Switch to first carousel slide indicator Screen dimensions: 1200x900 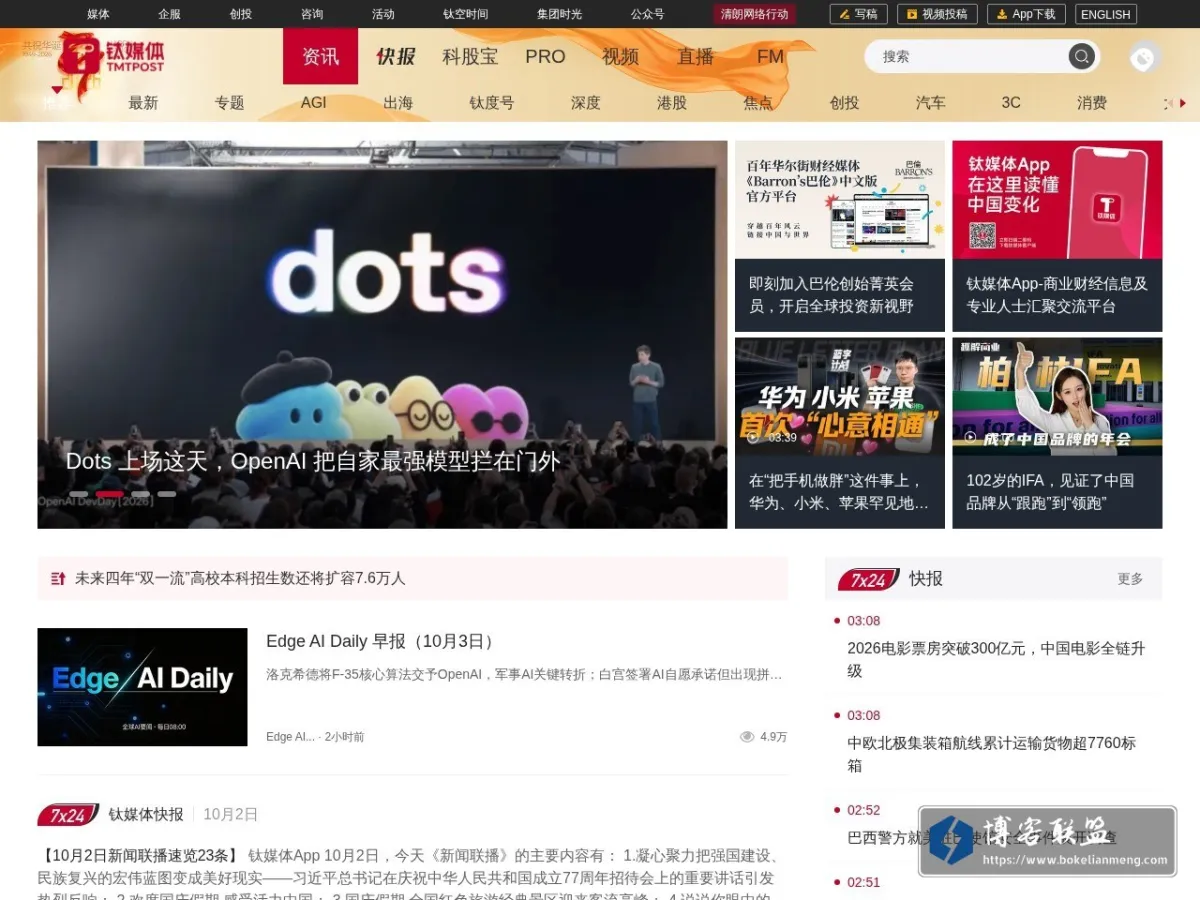click(79, 494)
